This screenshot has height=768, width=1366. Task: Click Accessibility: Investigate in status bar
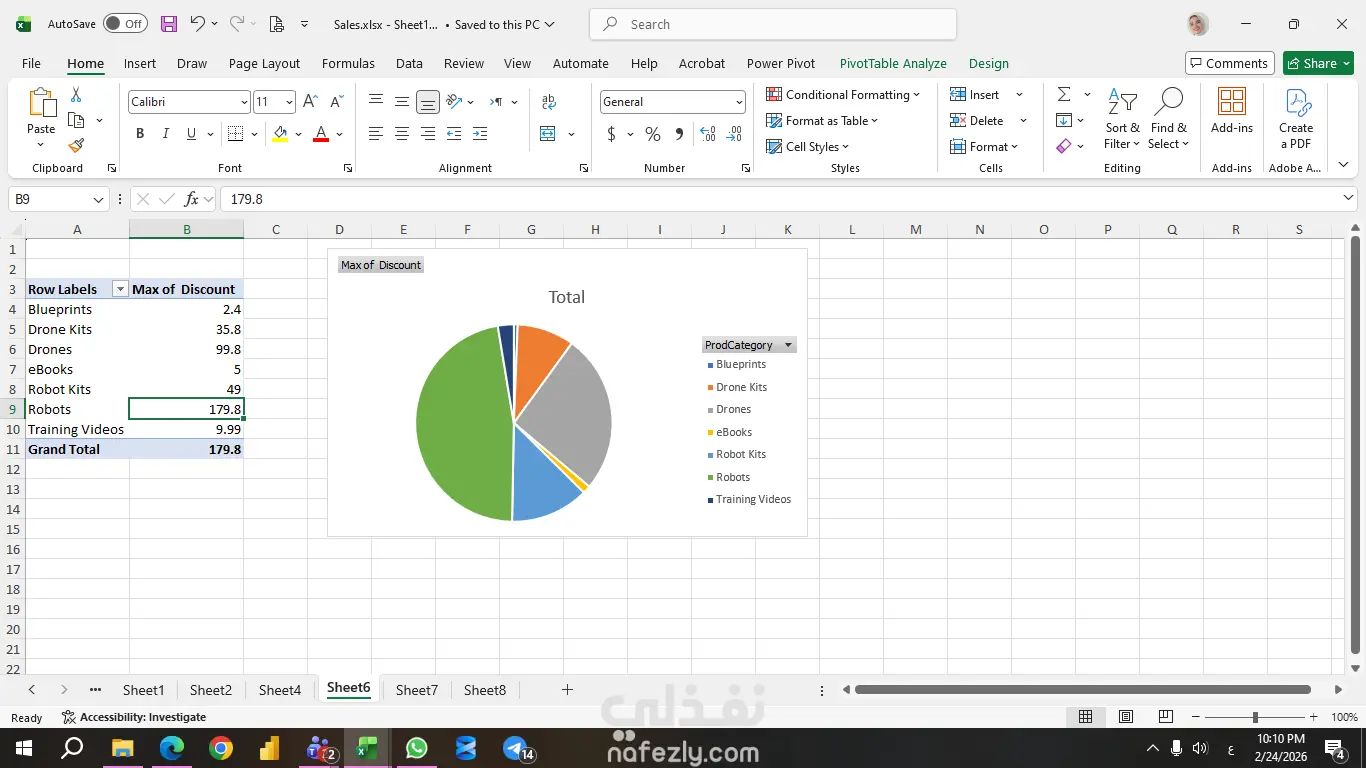coord(134,717)
